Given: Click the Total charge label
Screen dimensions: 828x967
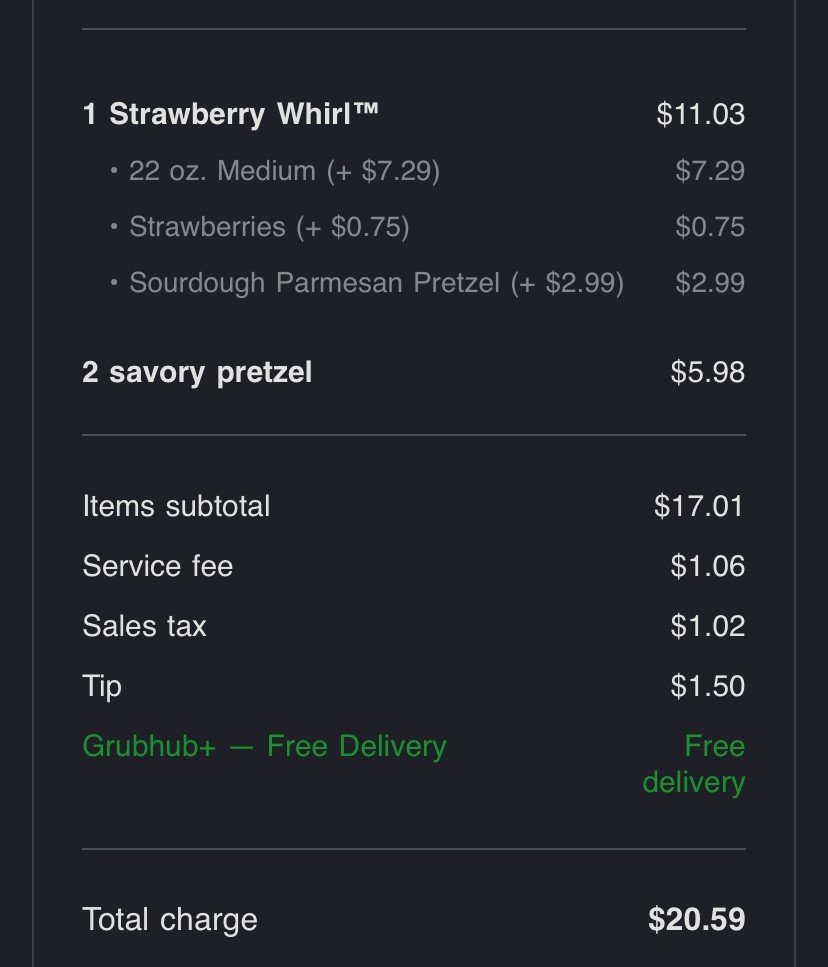Looking at the screenshot, I should [170, 920].
